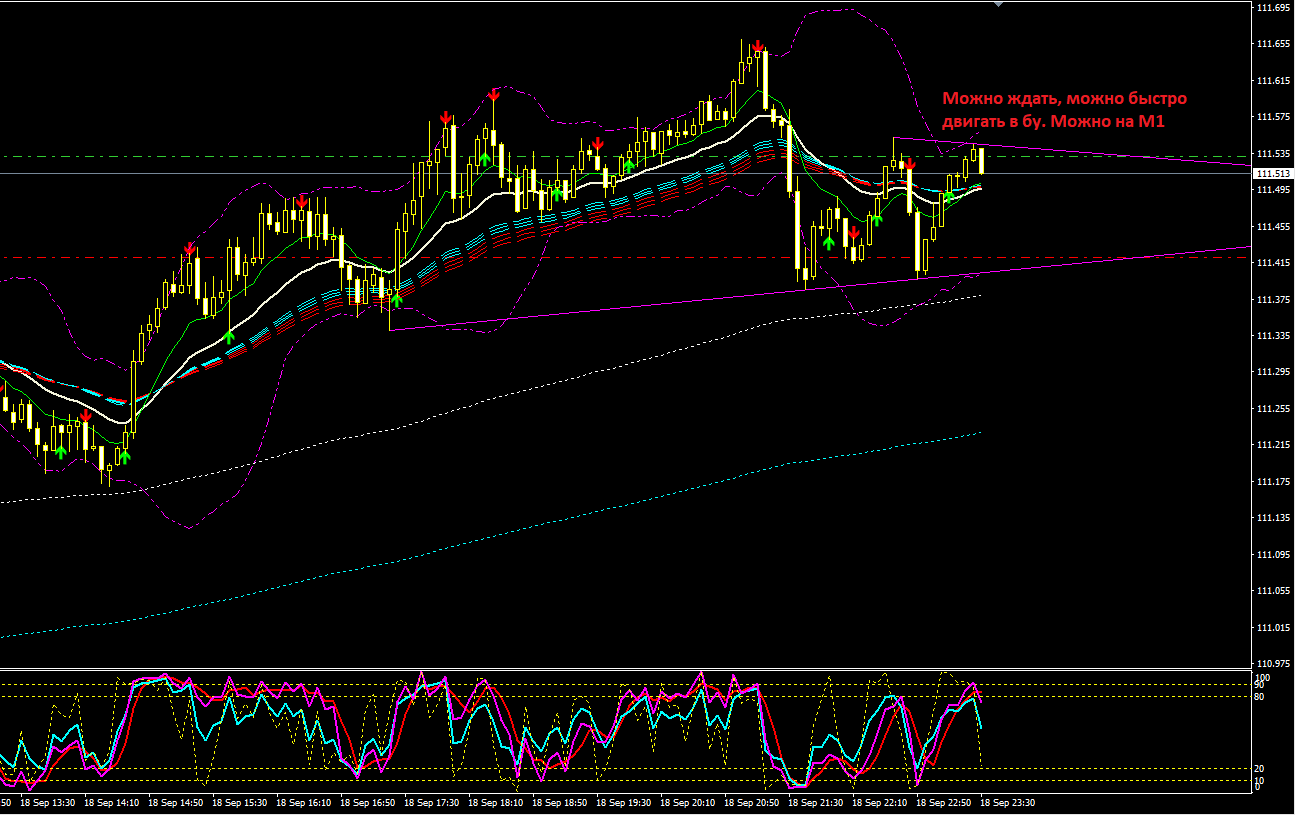Click time axis label 18 Sep 13:30
This screenshot has height=815, width=1295.
[47, 802]
